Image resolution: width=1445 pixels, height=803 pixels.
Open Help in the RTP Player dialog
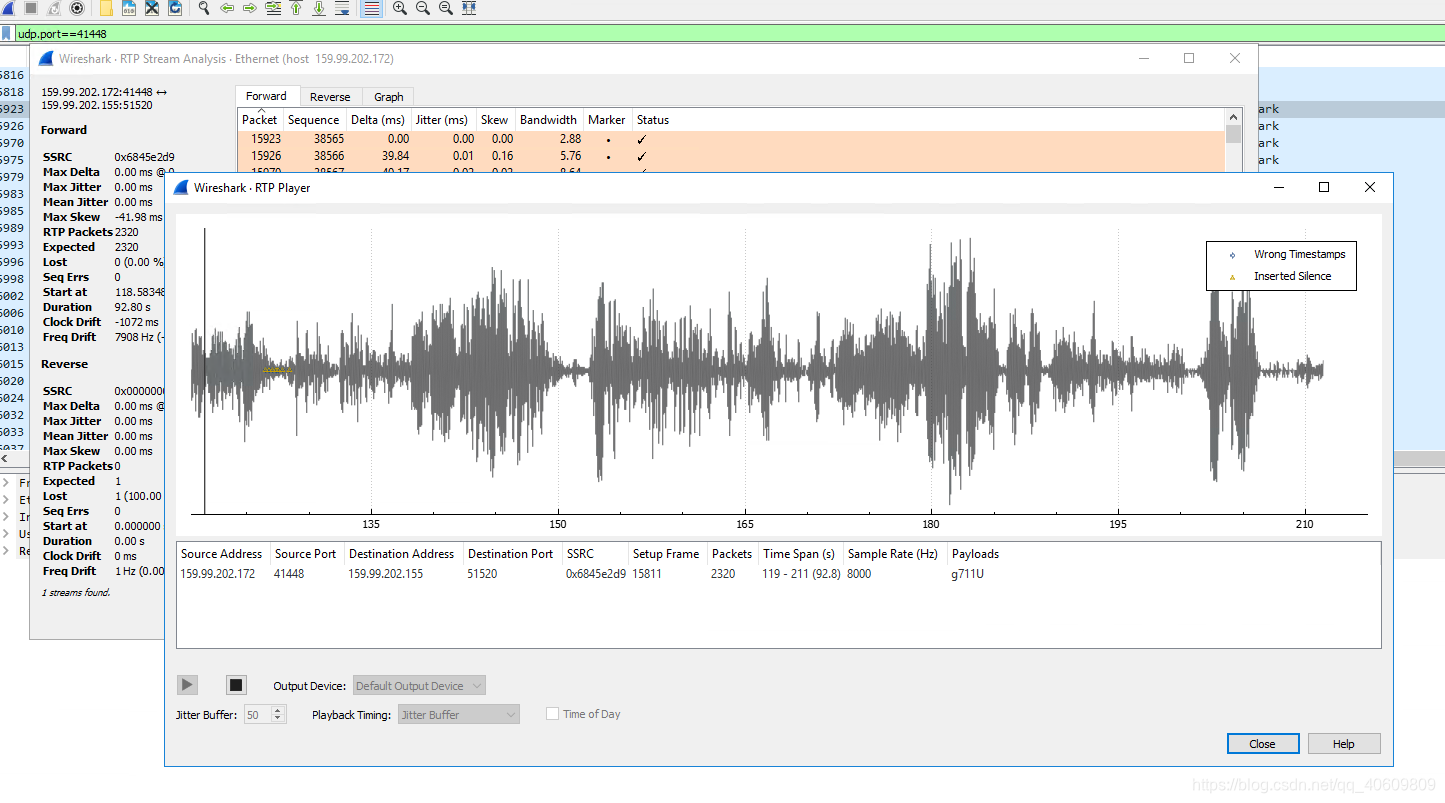tap(1344, 744)
